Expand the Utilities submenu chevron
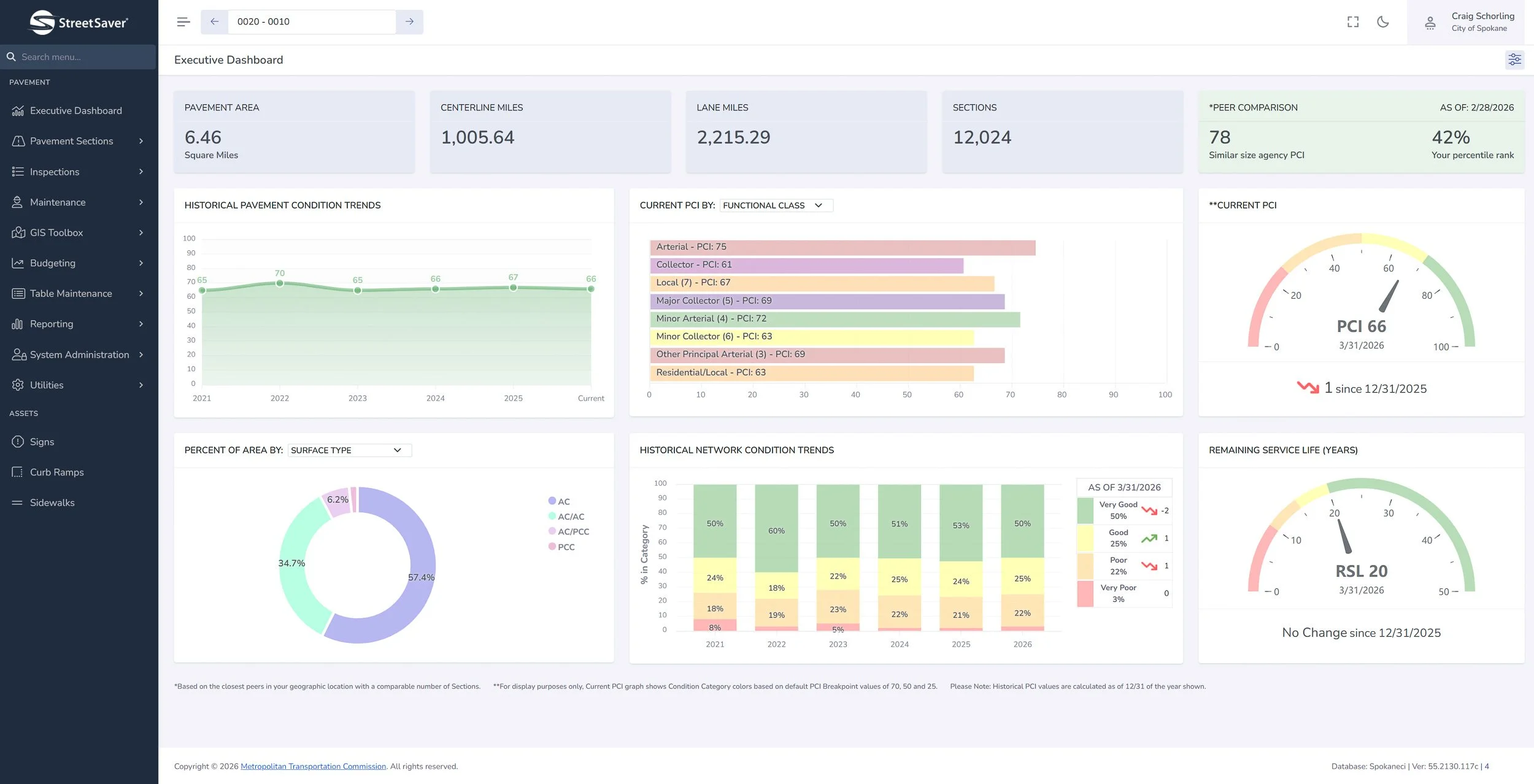This screenshot has height=784, width=1534. pos(141,385)
